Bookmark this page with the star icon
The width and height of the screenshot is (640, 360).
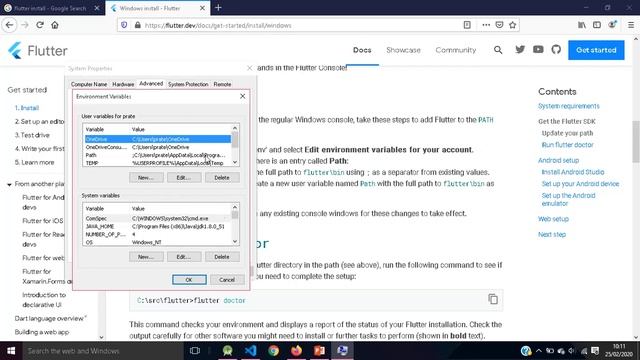(x=513, y=25)
